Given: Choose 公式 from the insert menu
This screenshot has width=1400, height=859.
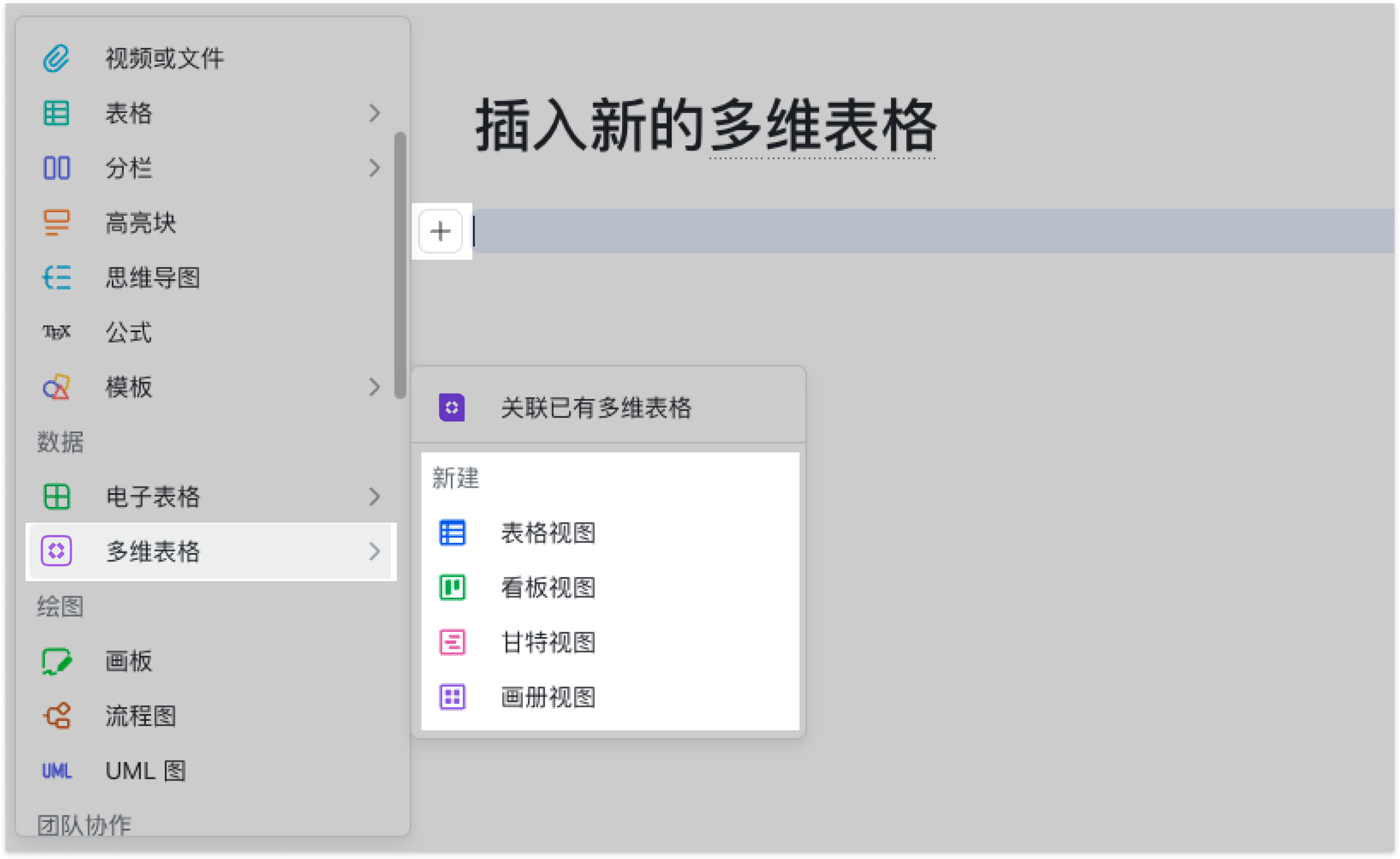Looking at the screenshot, I should click(210, 332).
